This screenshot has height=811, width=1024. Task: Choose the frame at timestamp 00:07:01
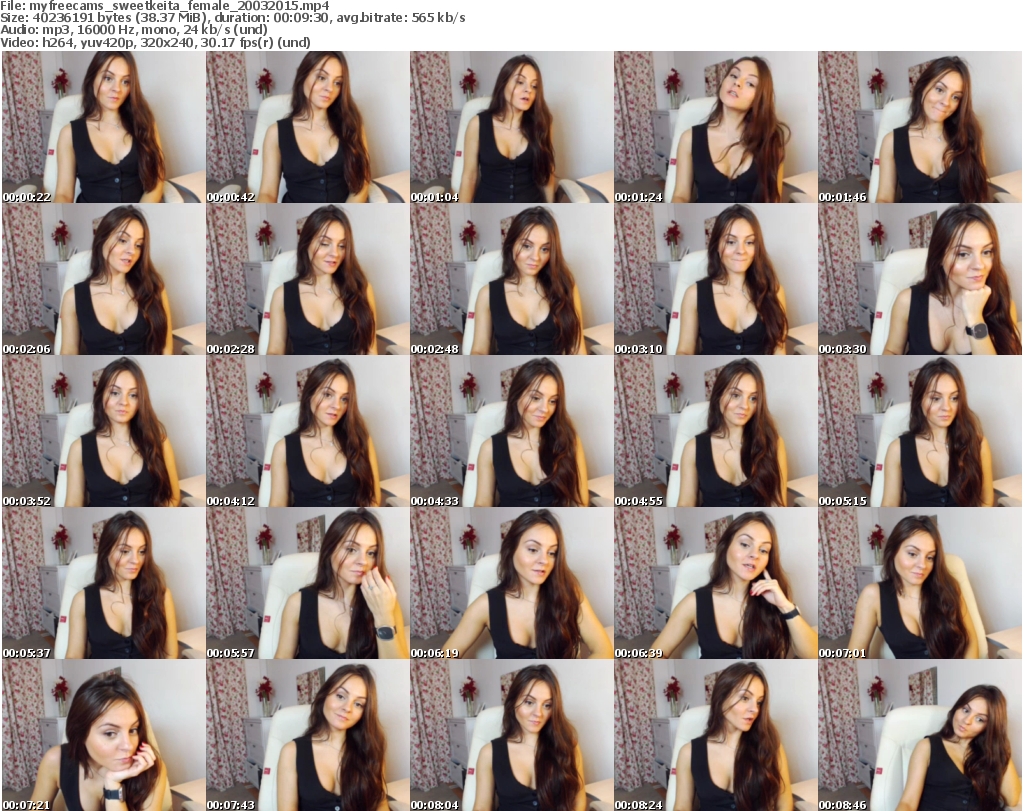coord(920,583)
